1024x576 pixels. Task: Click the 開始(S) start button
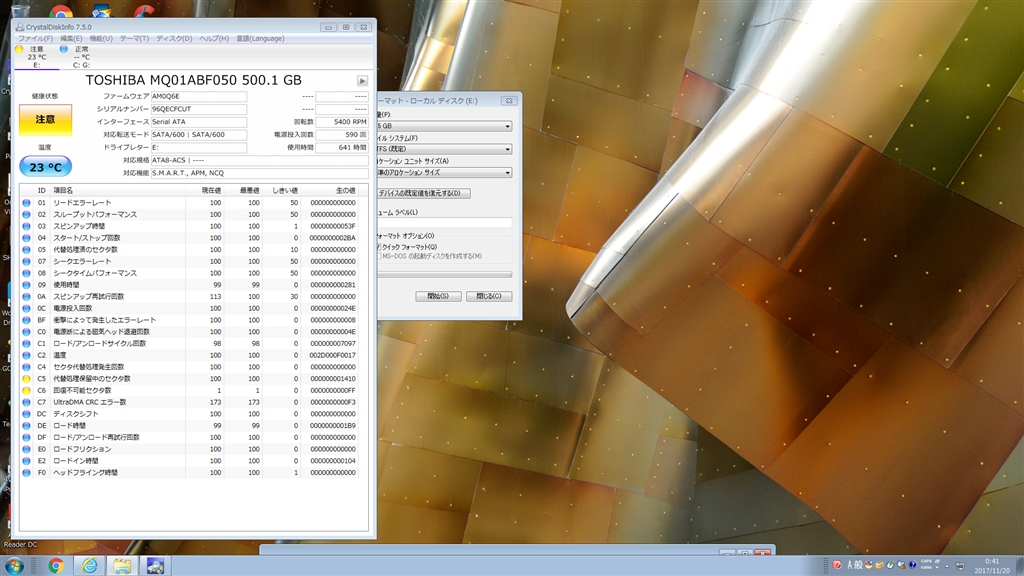click(x=438, y=296)
